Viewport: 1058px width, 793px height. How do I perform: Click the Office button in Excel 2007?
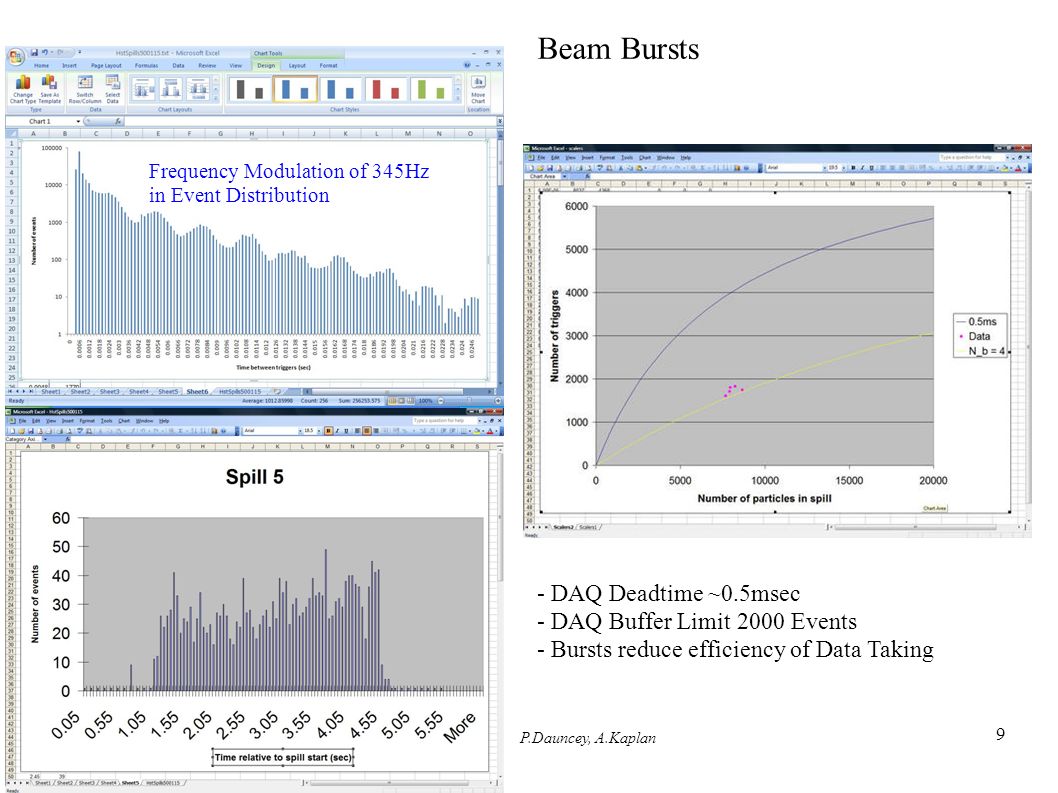coord(15,56)
